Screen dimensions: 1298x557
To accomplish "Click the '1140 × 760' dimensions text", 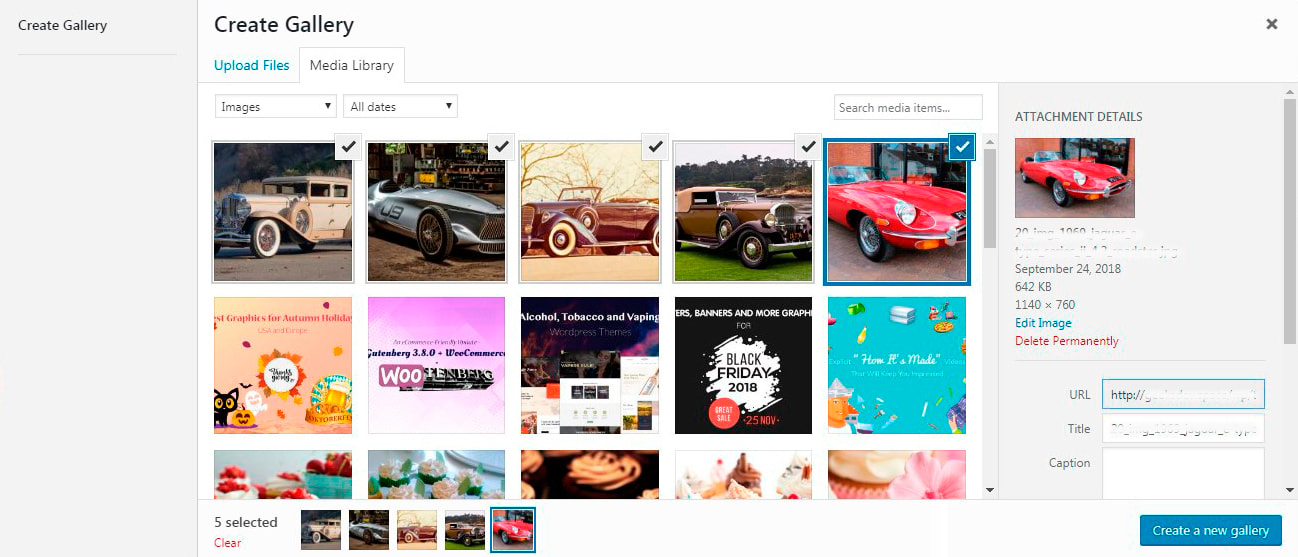I will [x=1045, y=305].
